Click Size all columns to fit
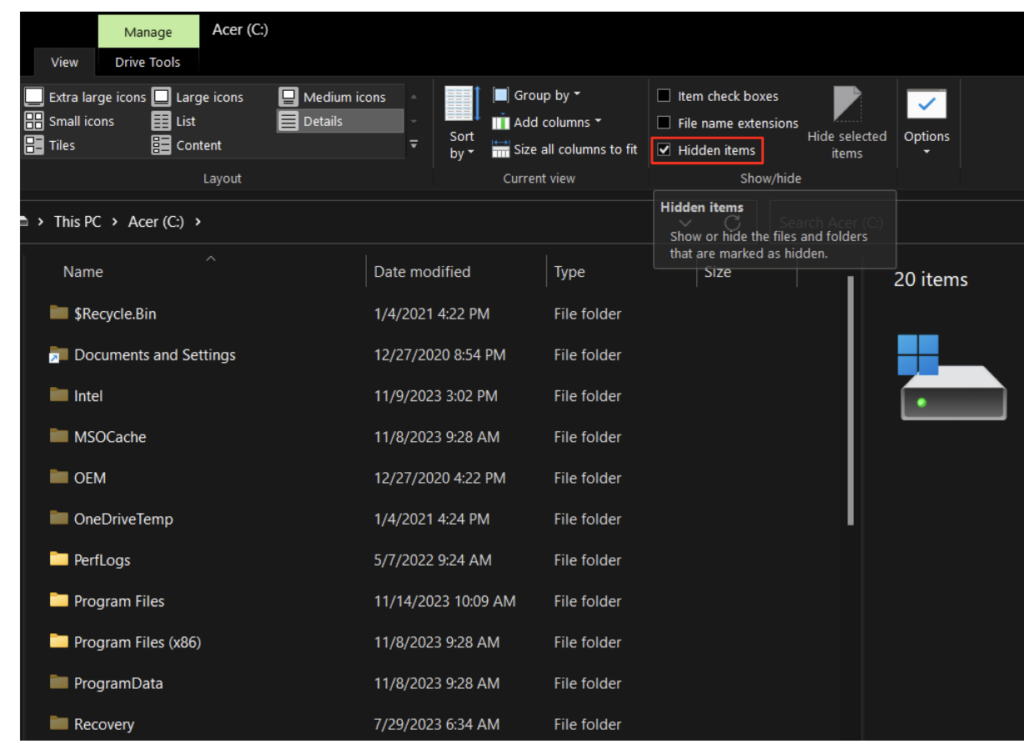Screen dimensions: 1024x749 pyautogui.click(x=564, y=147)
